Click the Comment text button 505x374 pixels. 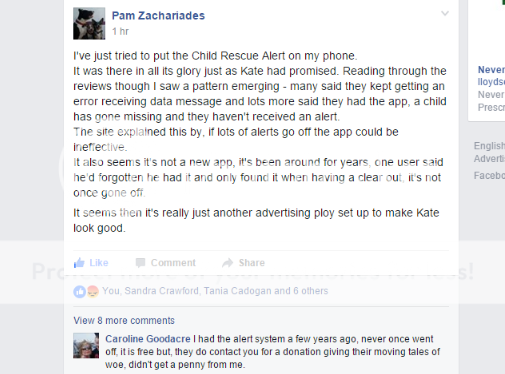coord(173,263)
